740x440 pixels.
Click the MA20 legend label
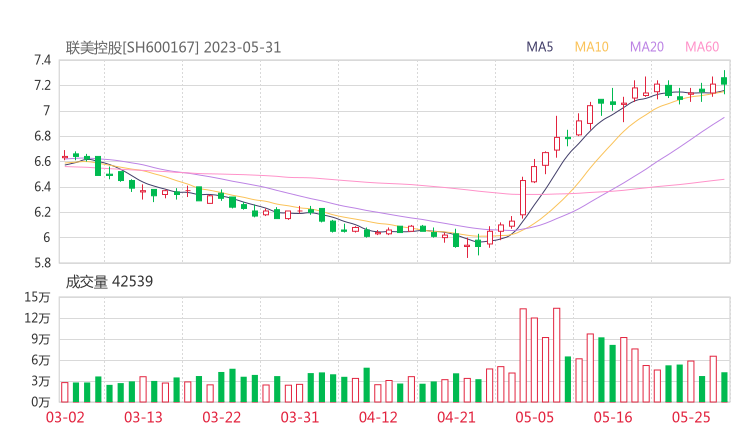pyautogui.click(x=647, y=47)
